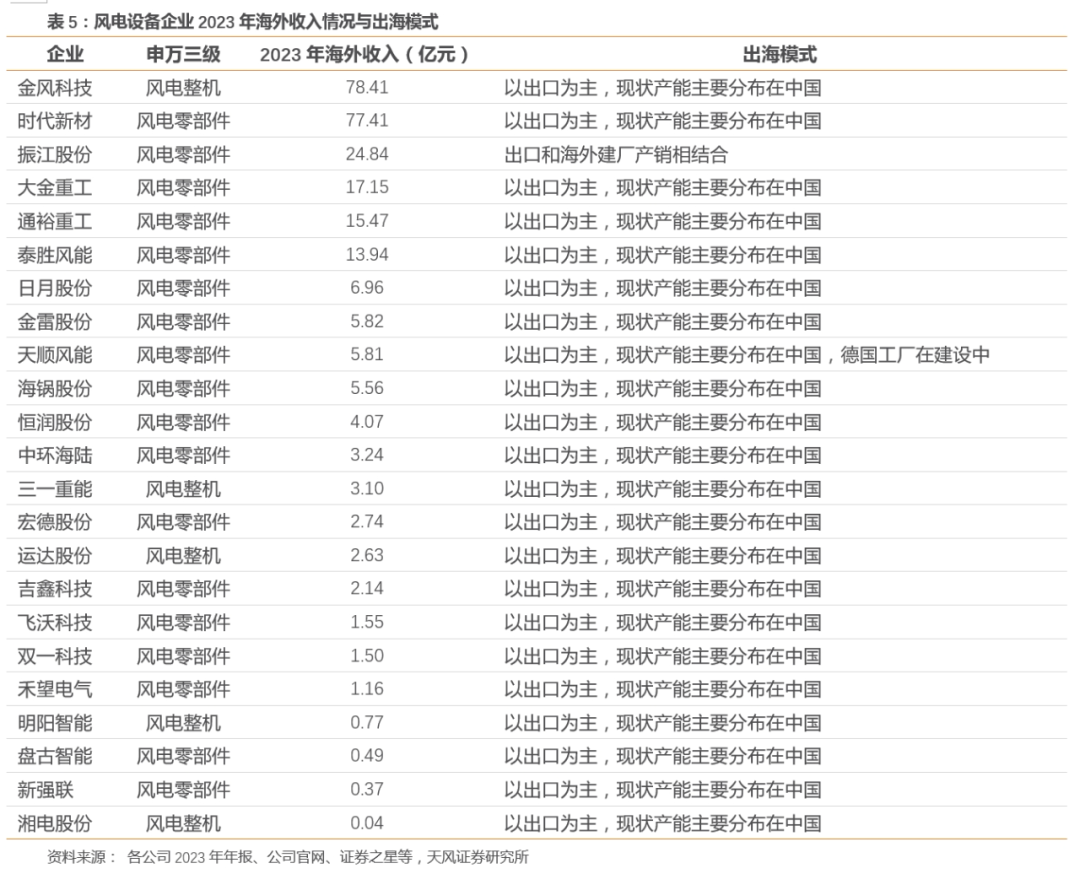Click the 出海模式 text in the 新强联 row
Image resolution: width=1080 pixels, height=874 pixels.
click(663, 790)
